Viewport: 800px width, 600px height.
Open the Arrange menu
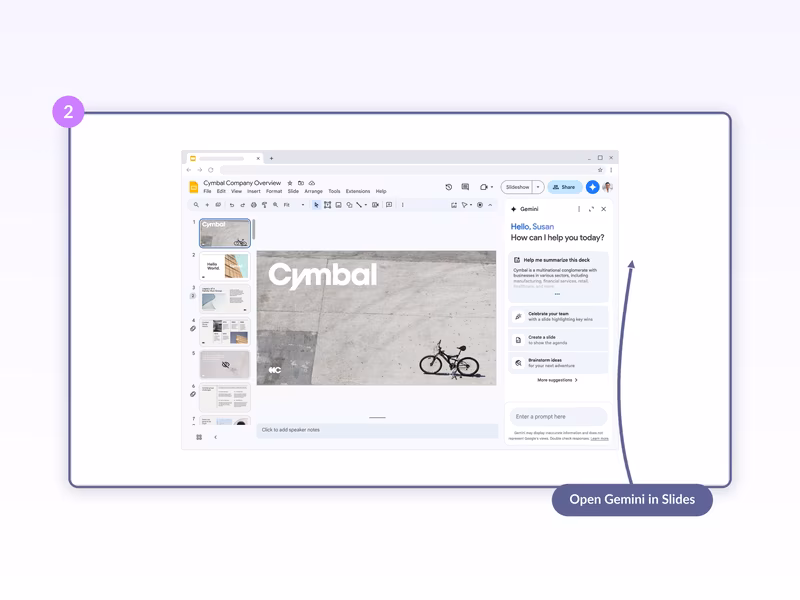(313, 191)
